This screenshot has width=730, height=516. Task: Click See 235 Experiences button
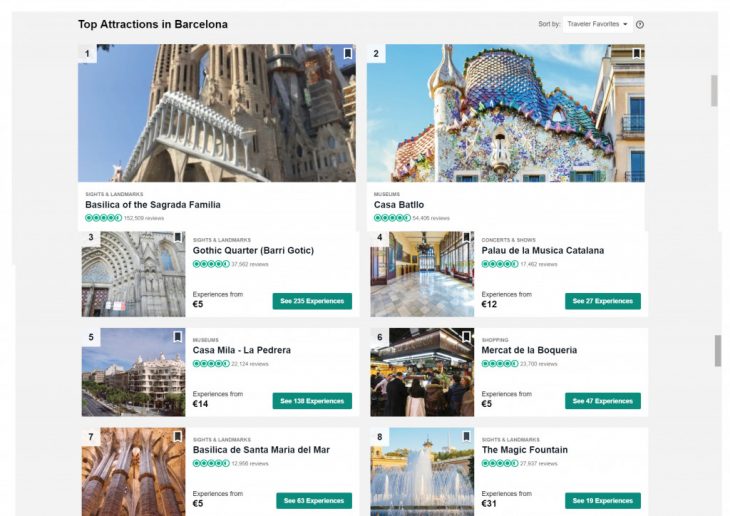pyautogui.click(x=312, y=301)
